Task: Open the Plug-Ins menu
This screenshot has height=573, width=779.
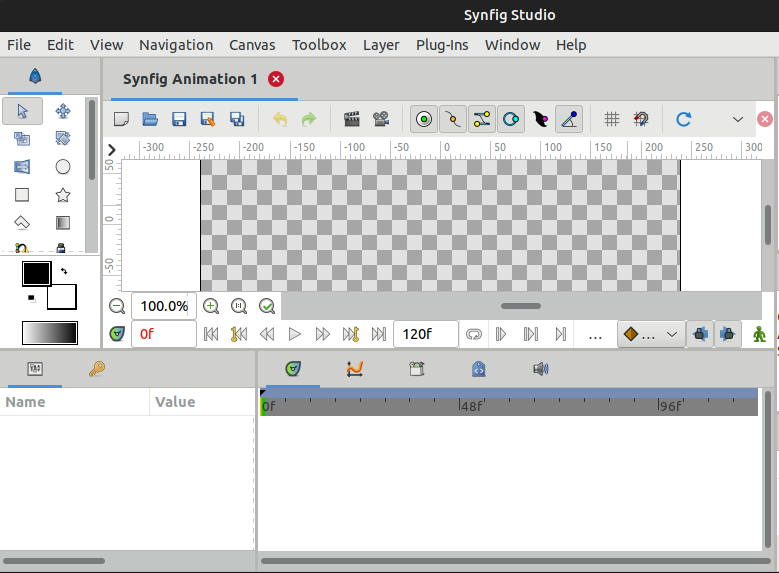Action: (x=442, y=45)
